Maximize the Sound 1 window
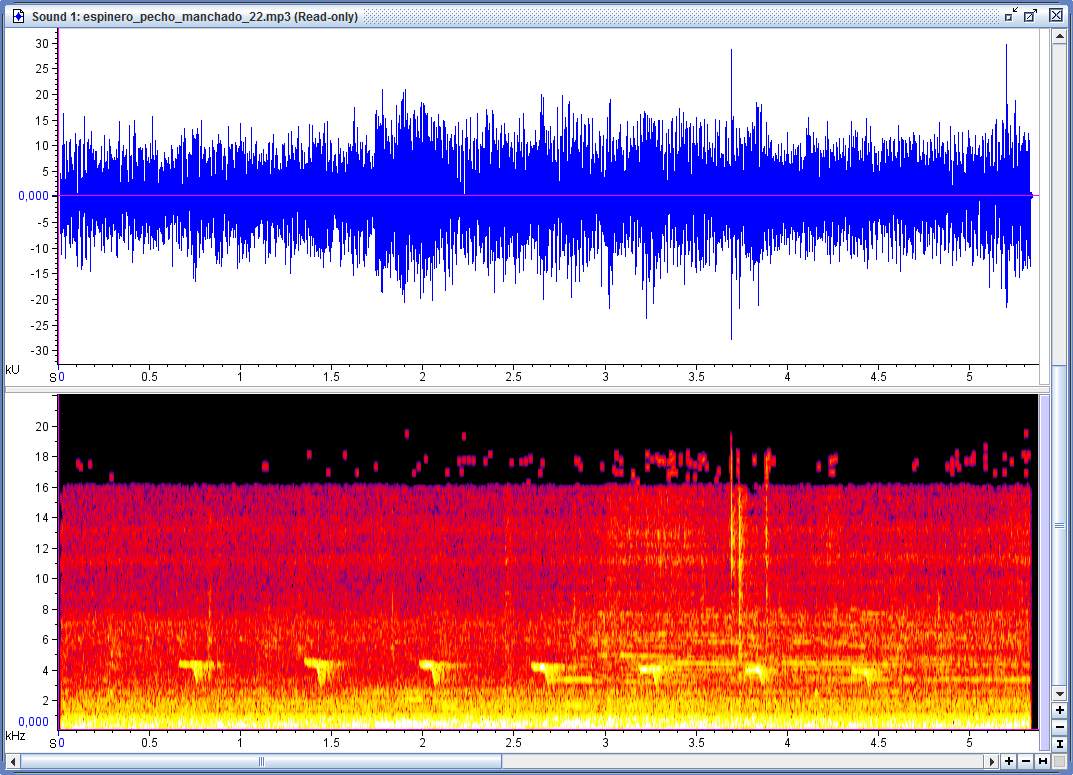Screen dimensions: 1073x775 (x=1031, y=16)
